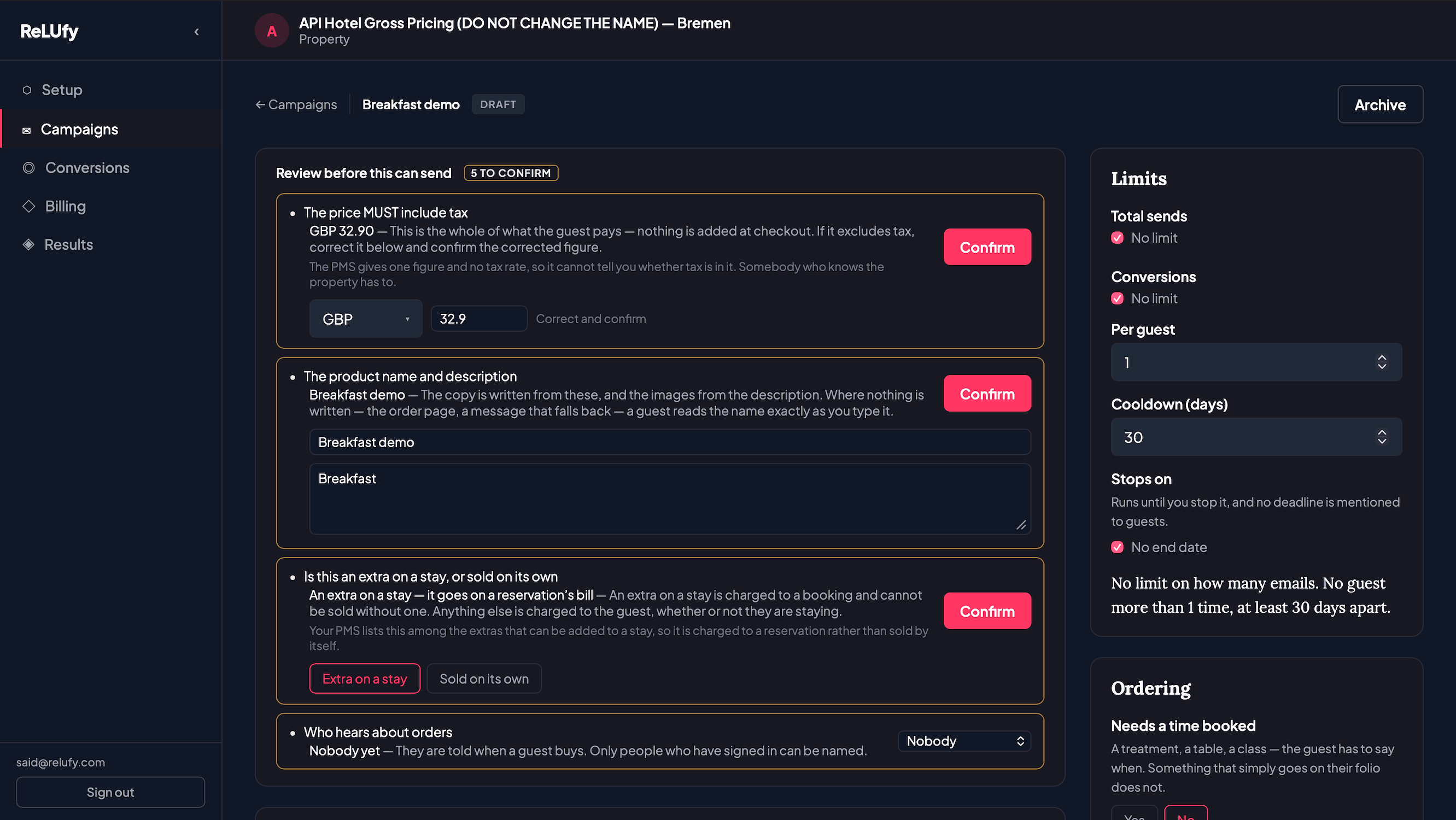Screen dimensions: 1456x820
Task: Click the property avatar letter A
Action: tap(272, 31)
